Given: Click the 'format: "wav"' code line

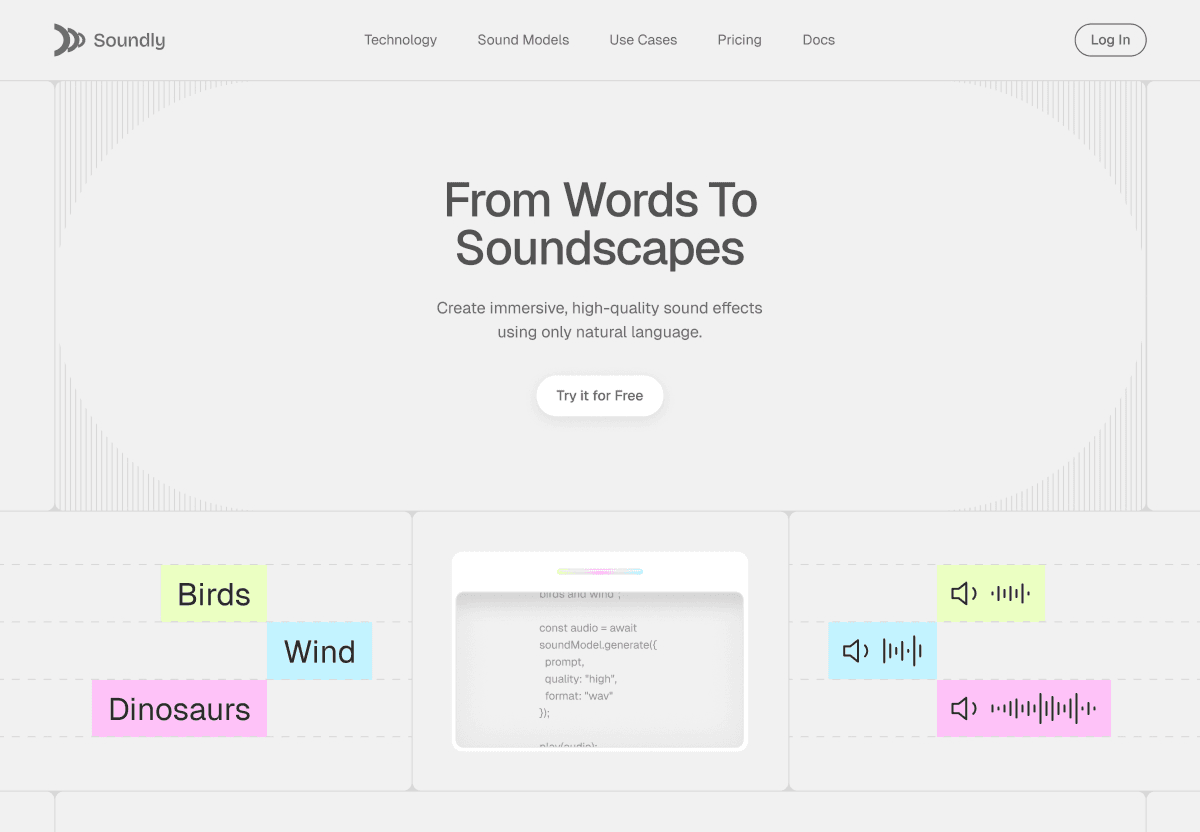Looking at the screenshot, I should [x=579, y=696].
